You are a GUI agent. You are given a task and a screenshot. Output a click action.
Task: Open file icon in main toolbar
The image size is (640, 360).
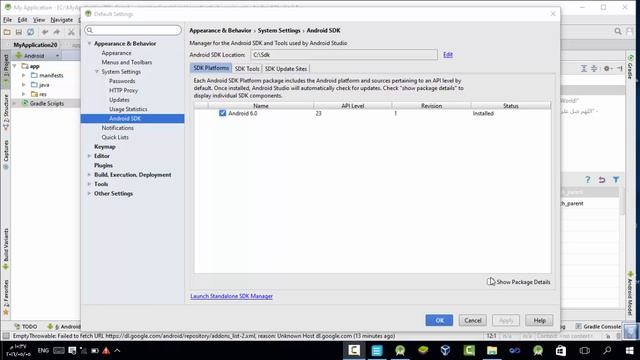click(7, 32)
